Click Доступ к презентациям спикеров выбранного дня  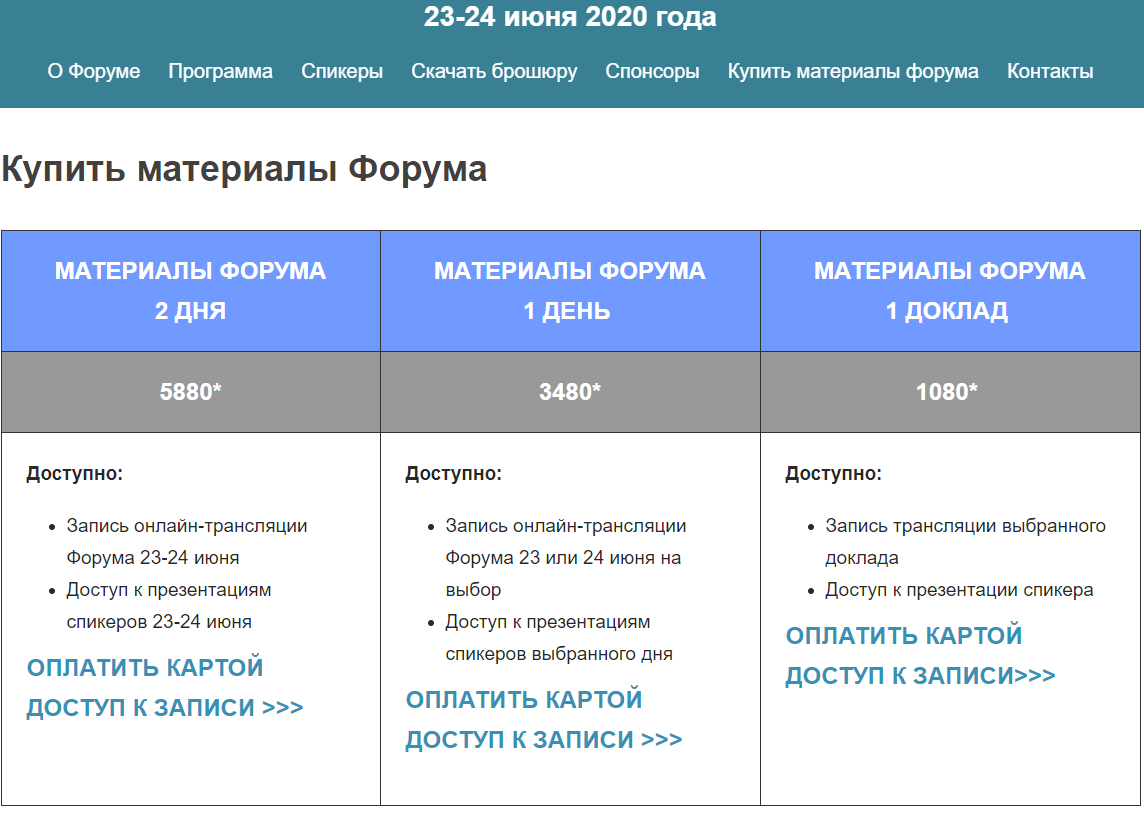point(559,638)
